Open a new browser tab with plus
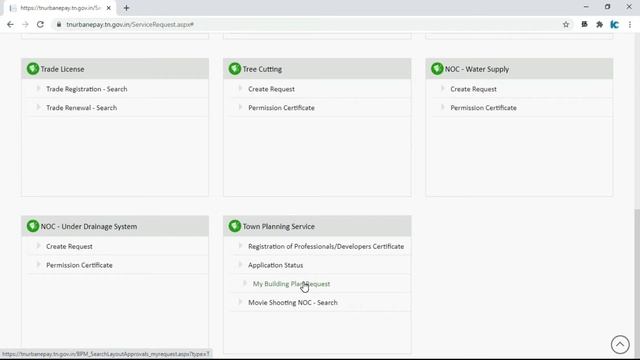The width and height of the screenshot is (640, 360). click(x=126, y=8)
